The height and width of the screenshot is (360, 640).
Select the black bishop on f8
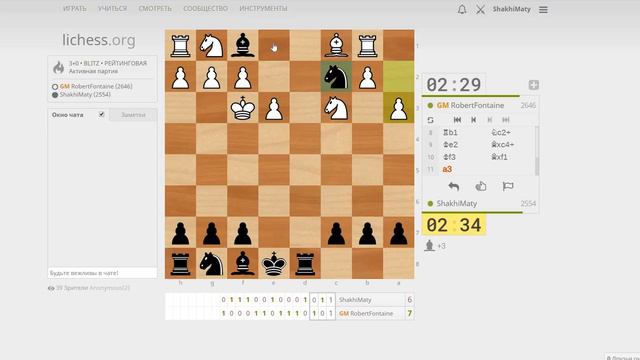pyautogui.click(x=242, y=263)
